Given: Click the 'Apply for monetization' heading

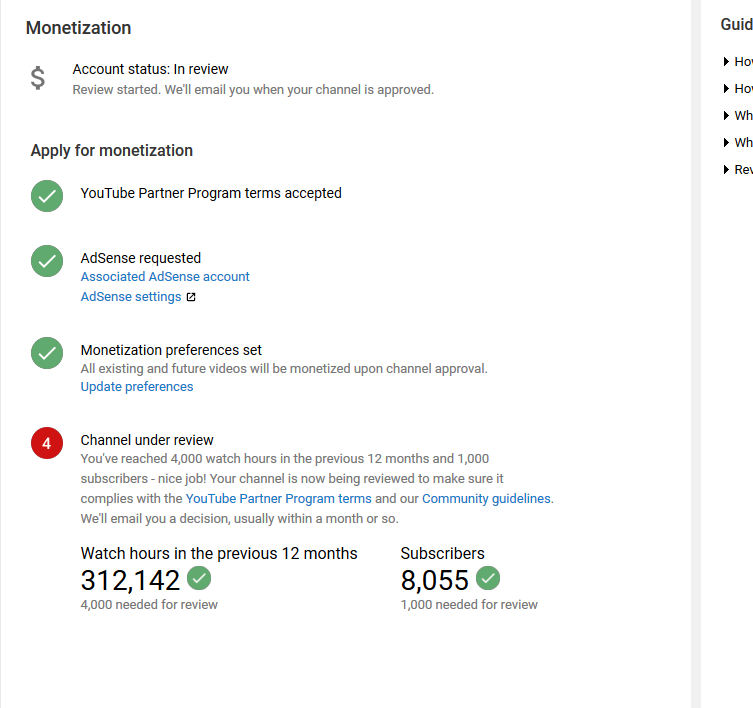Looking at the screenshot, I should point(112,150).
